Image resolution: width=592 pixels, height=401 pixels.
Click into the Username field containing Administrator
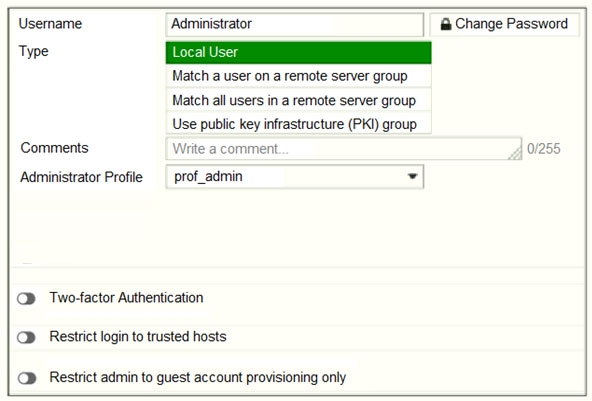tap(294, 24)
